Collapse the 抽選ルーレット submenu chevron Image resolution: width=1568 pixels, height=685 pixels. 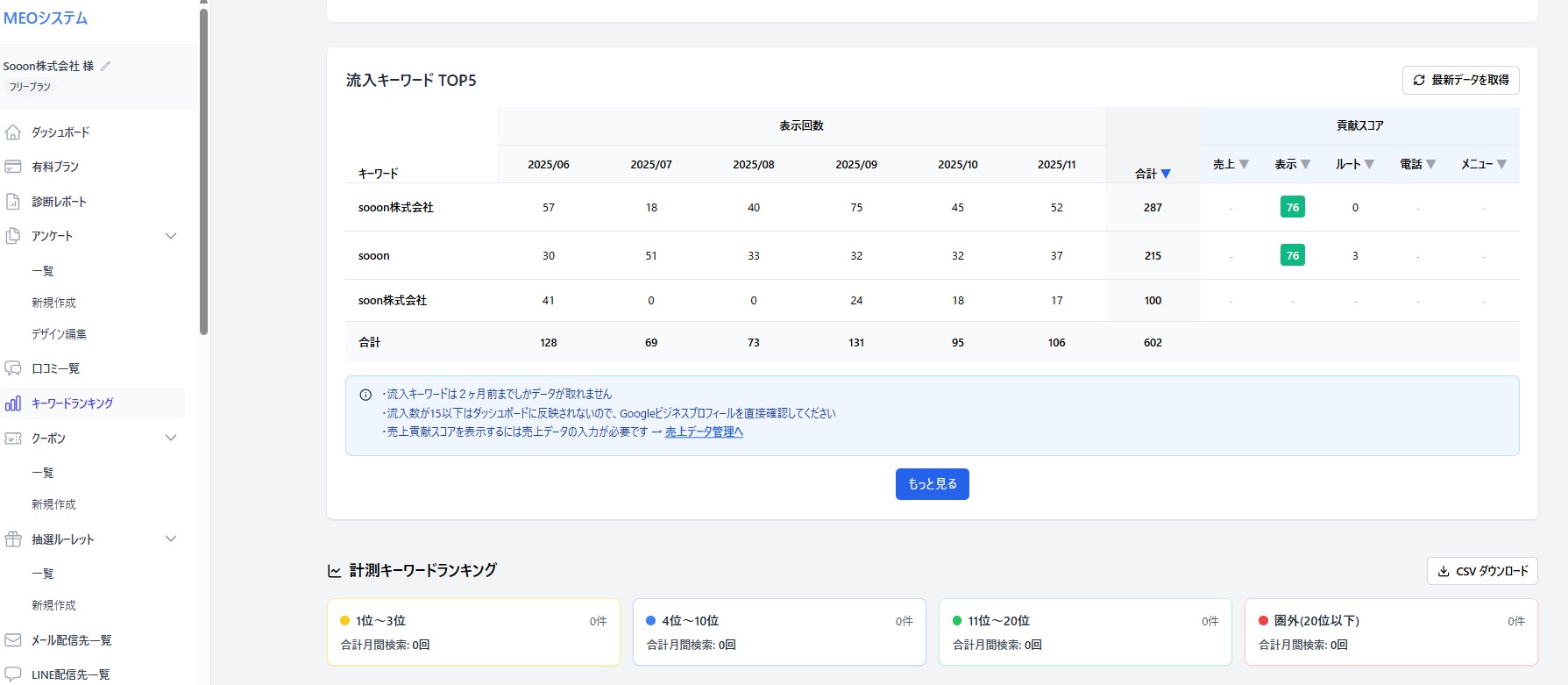[x=171, y=539]
